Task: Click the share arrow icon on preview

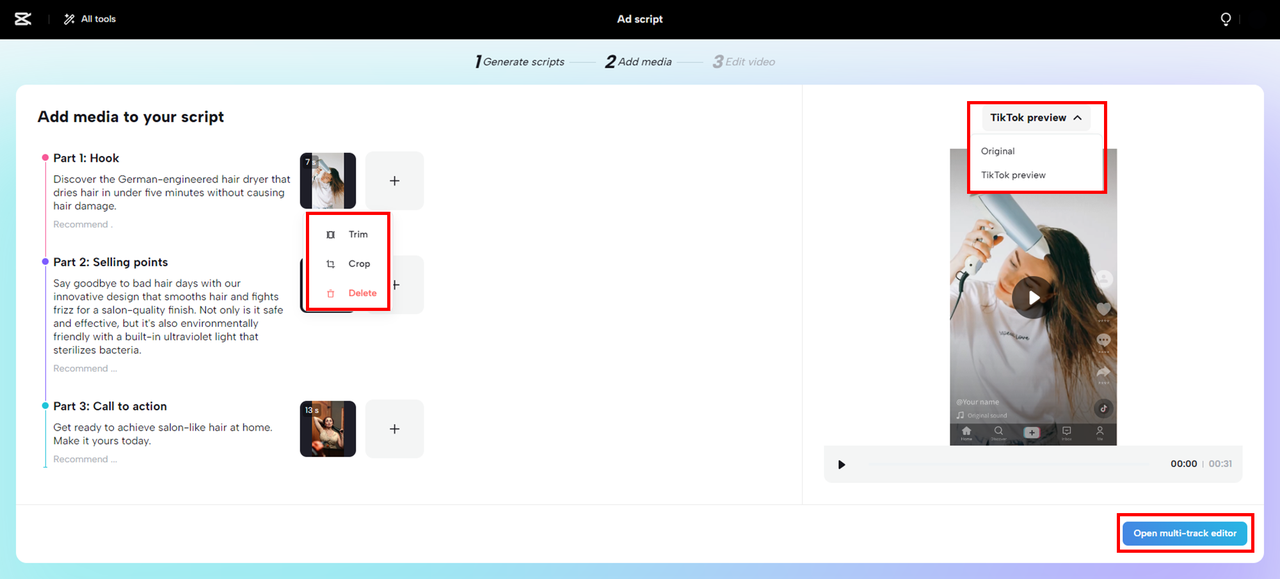Action: (x=1104, y=373)
